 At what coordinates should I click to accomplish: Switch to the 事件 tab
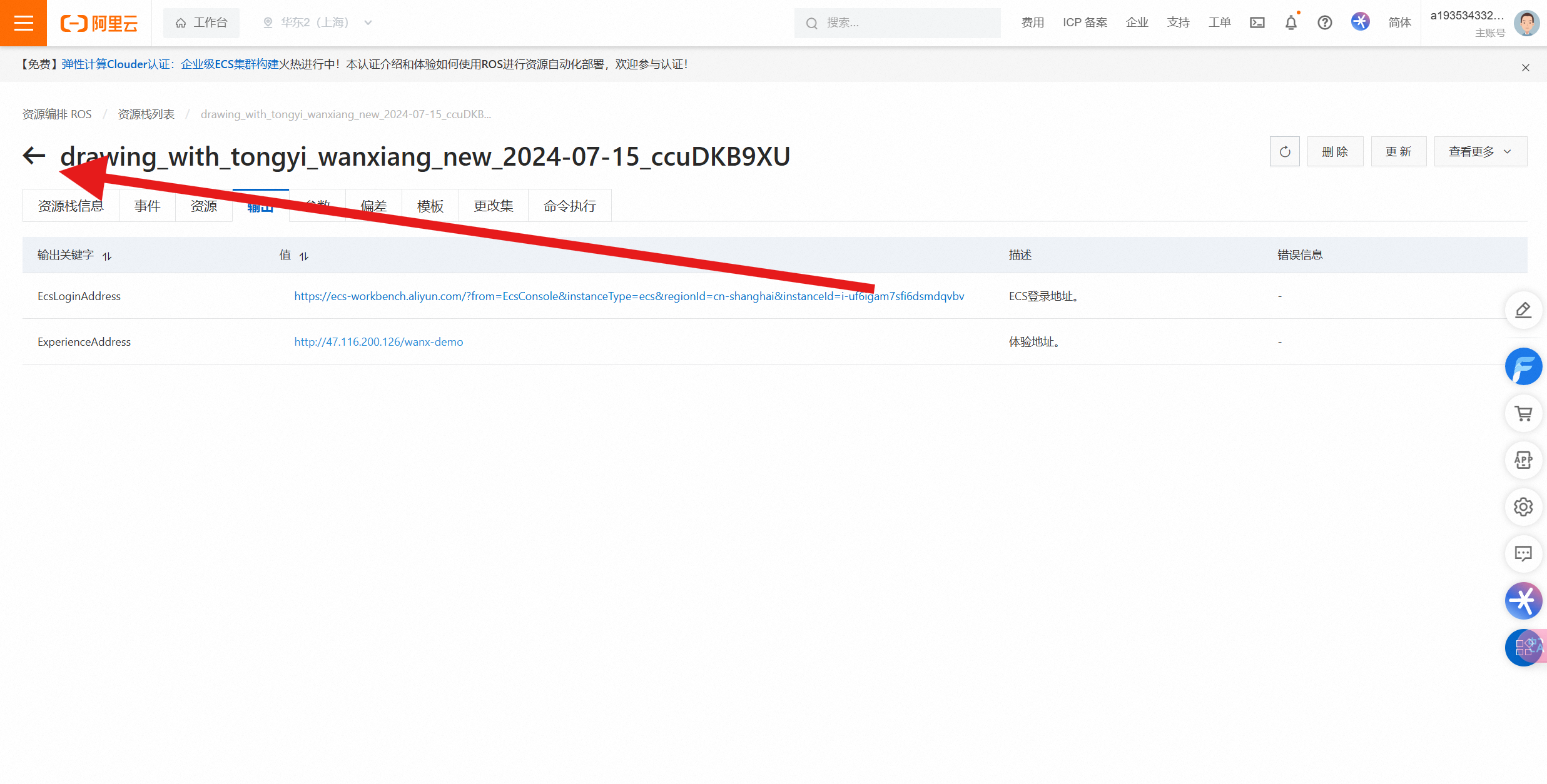pos(147,206)
